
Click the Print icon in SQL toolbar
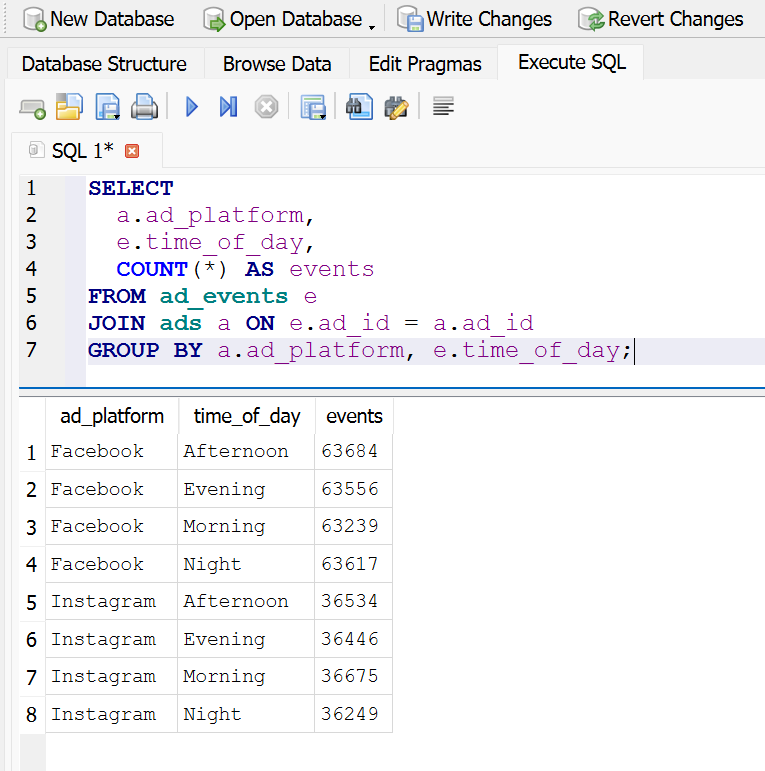point(145,107)
